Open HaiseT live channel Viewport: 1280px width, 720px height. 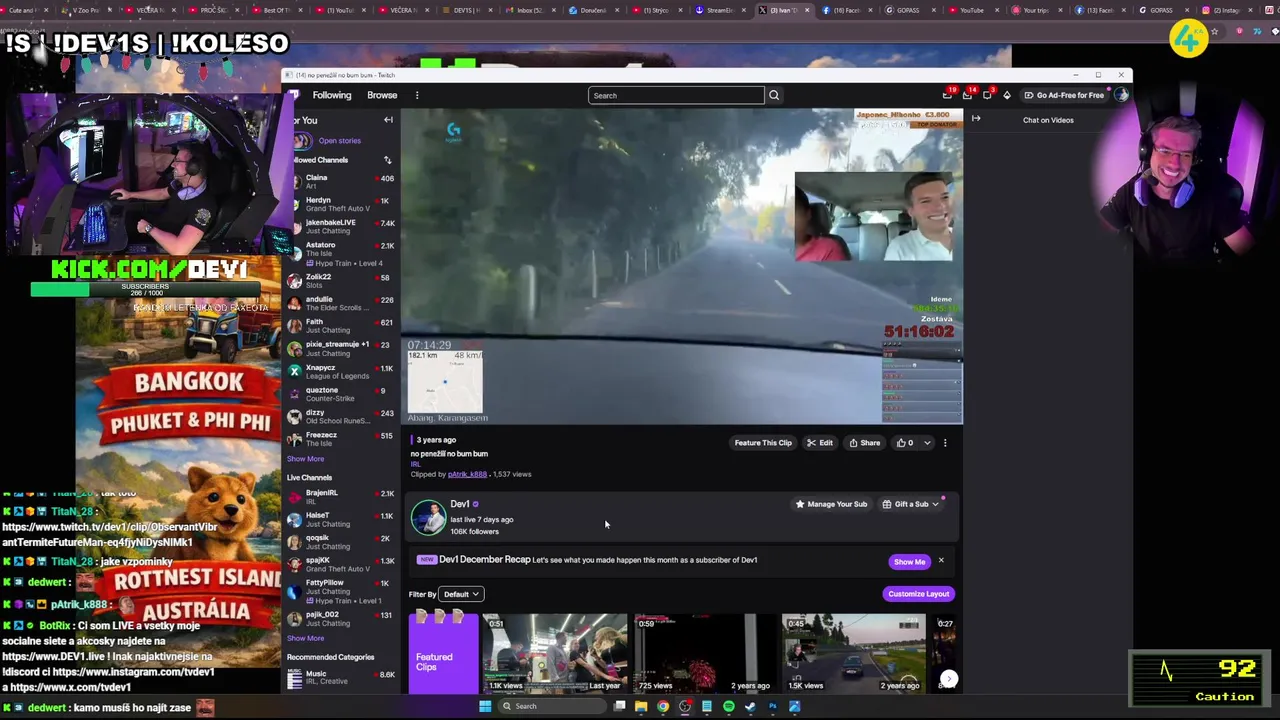click(x=340, y=519)
